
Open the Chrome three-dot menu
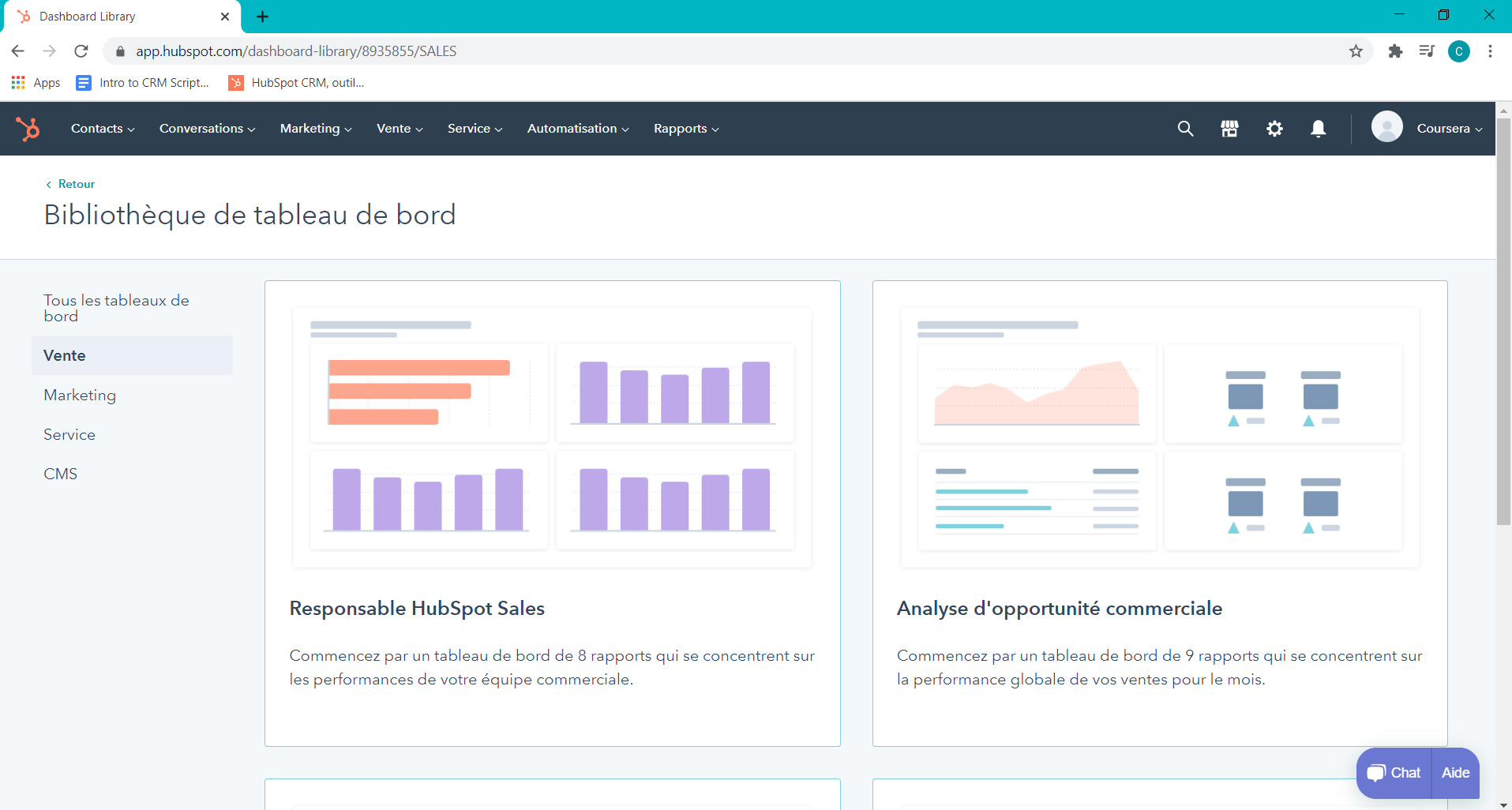[1490, 51]
